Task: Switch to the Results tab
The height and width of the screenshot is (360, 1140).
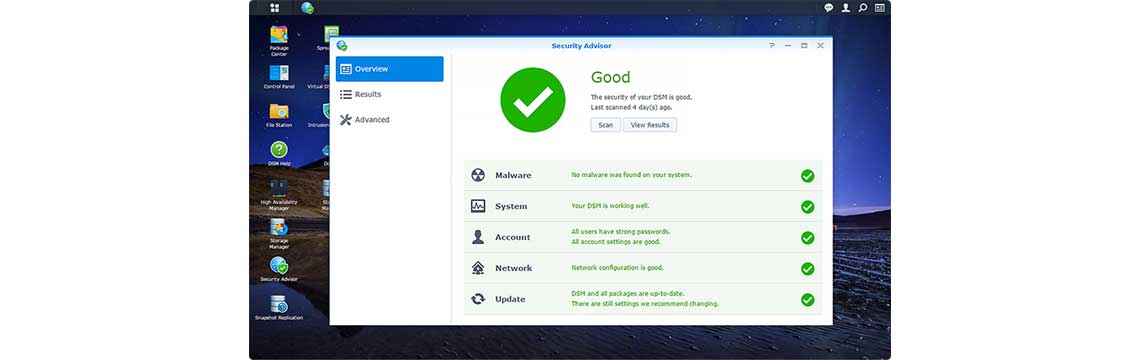Action: 390,95
